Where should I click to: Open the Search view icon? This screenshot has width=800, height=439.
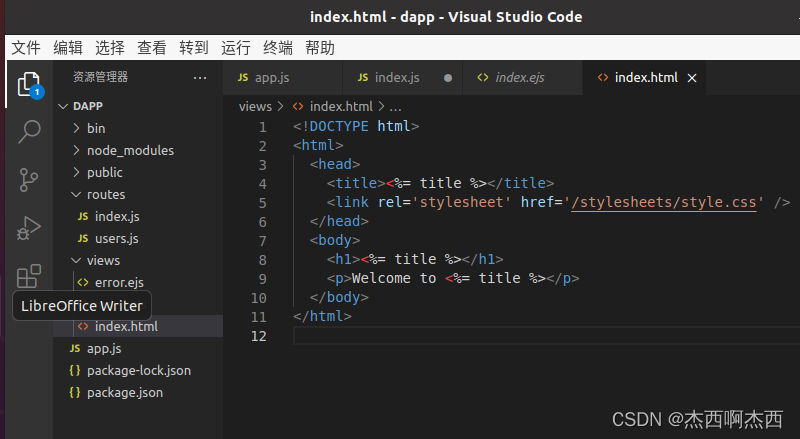[29, 132]
